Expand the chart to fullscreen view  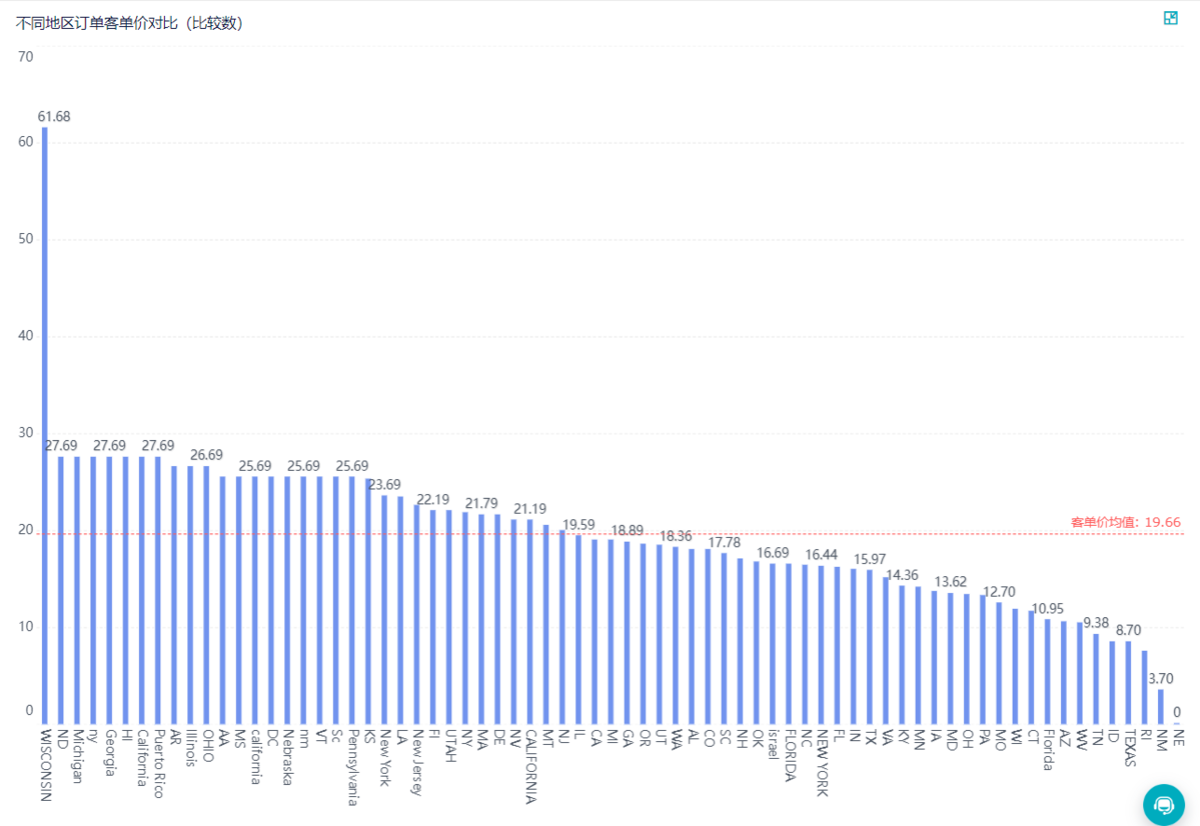[x=1171, y=18]
